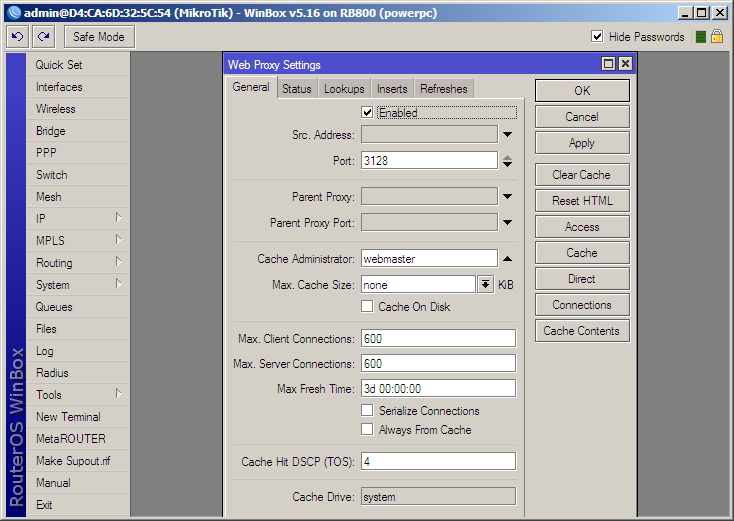Open the Switch menu
Screen dimensions: 734x521
(x=78, y=175)
